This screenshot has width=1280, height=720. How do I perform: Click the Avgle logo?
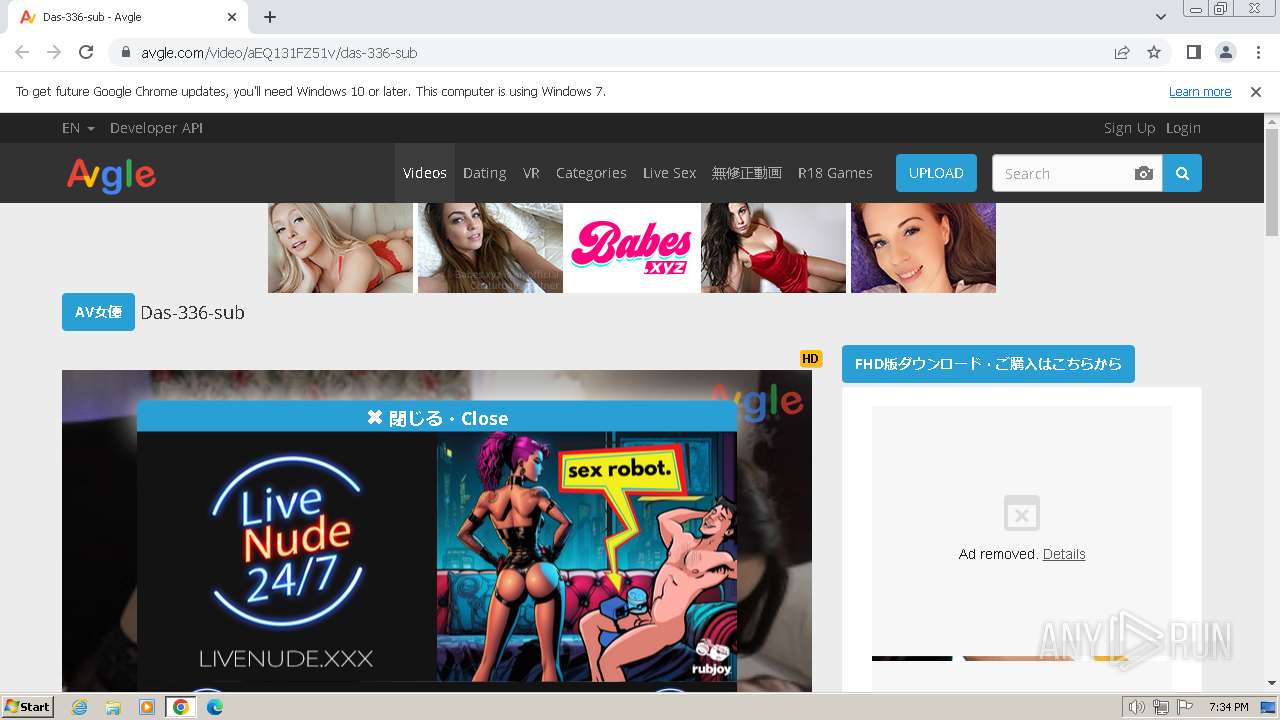pos(111,175)
